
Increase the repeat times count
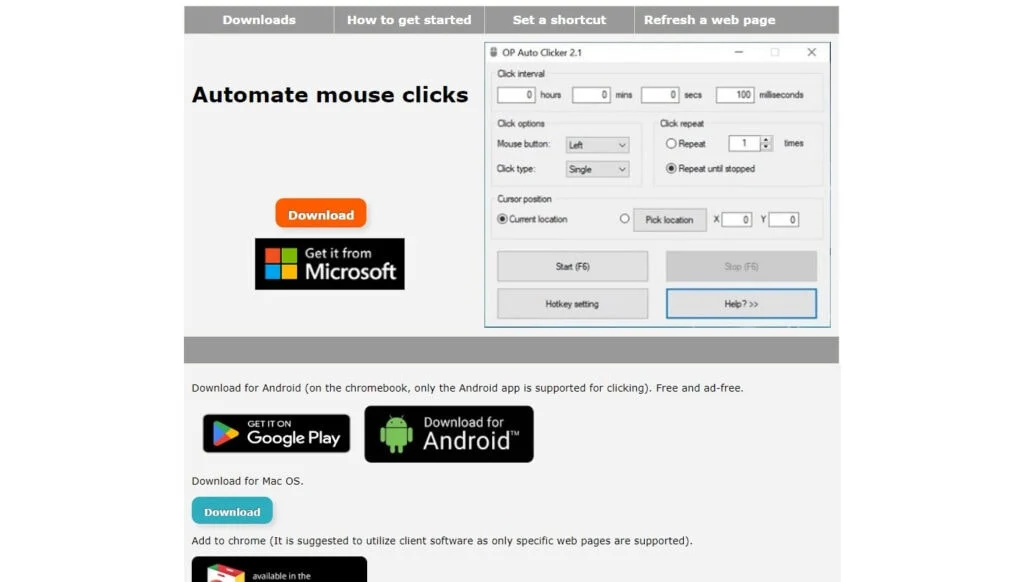click(x=766, y=139)
